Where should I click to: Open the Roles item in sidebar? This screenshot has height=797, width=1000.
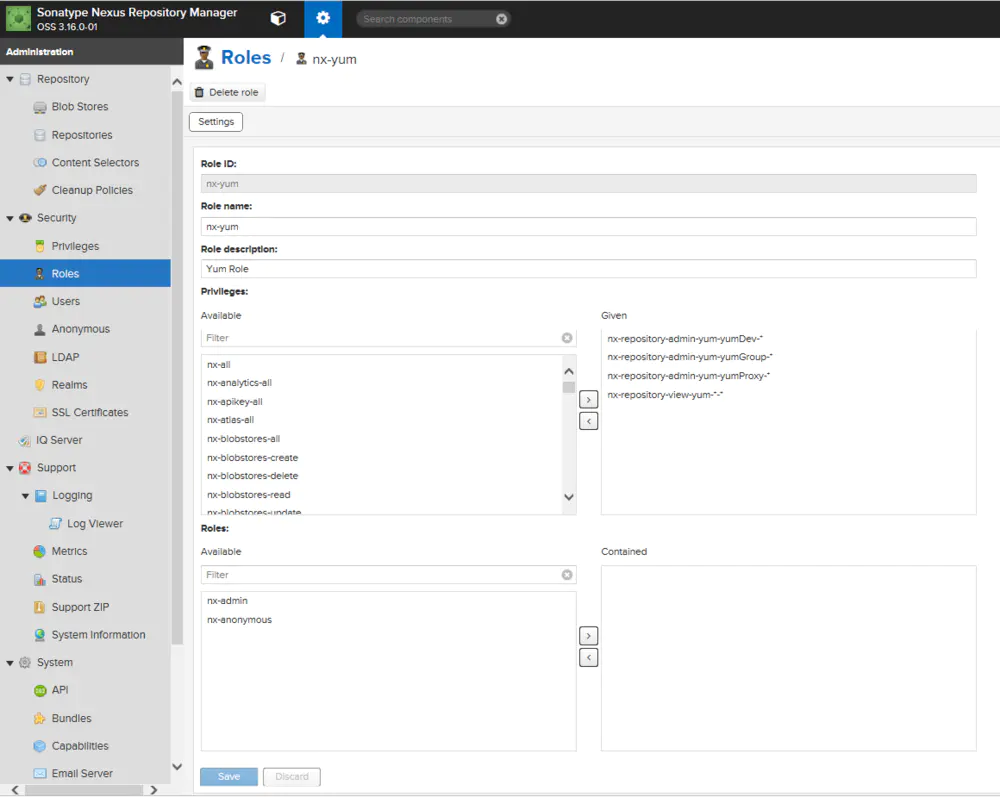coord(85,274)
